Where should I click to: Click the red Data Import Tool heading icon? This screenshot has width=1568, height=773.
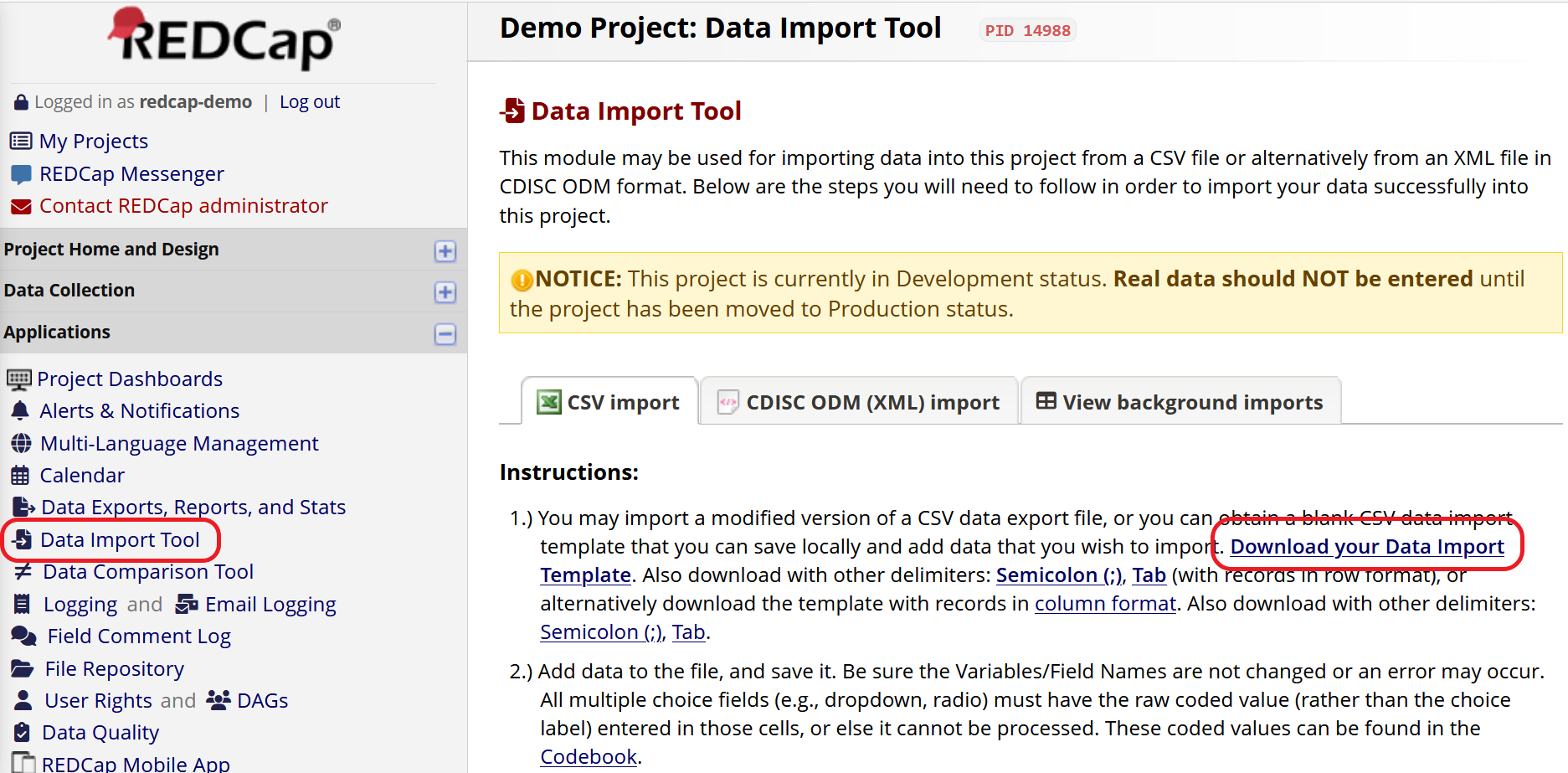point(512,111)
